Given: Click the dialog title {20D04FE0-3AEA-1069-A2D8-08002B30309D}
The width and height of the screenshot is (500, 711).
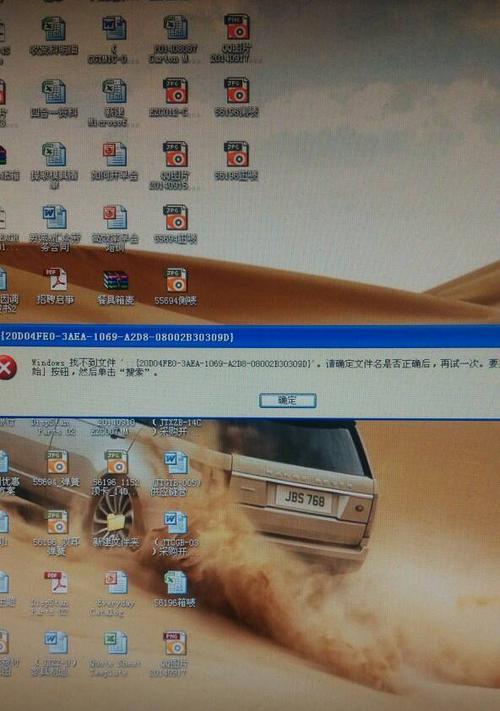Looking at the screenshot, I should coord(117,337).
